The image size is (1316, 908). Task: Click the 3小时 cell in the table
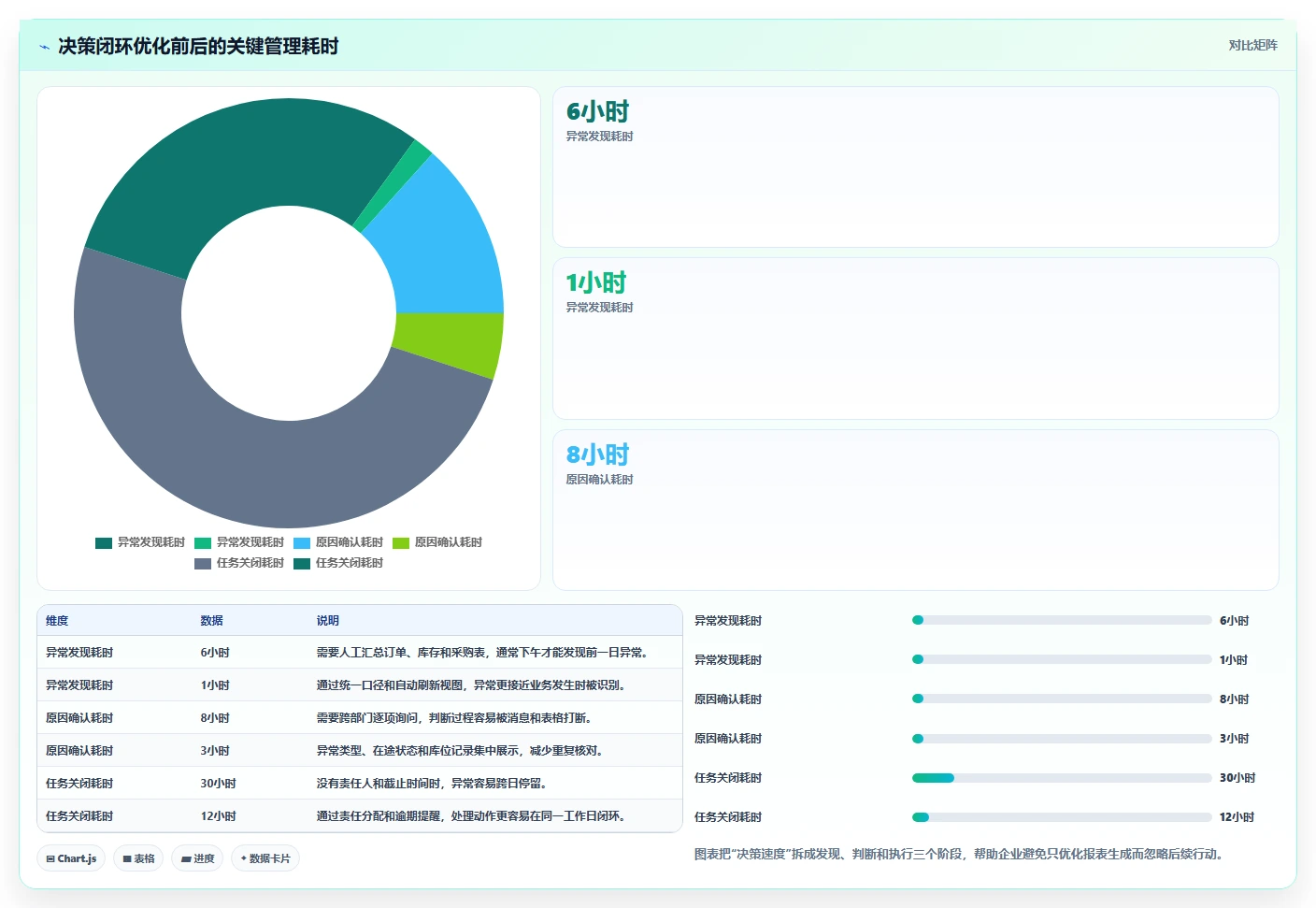[215, 751]
